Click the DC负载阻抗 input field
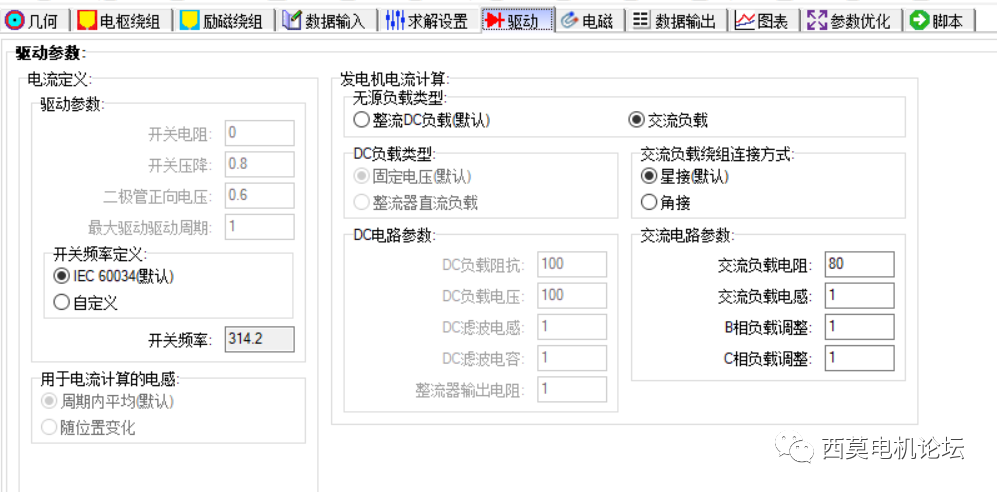 (x=572, y=264)
